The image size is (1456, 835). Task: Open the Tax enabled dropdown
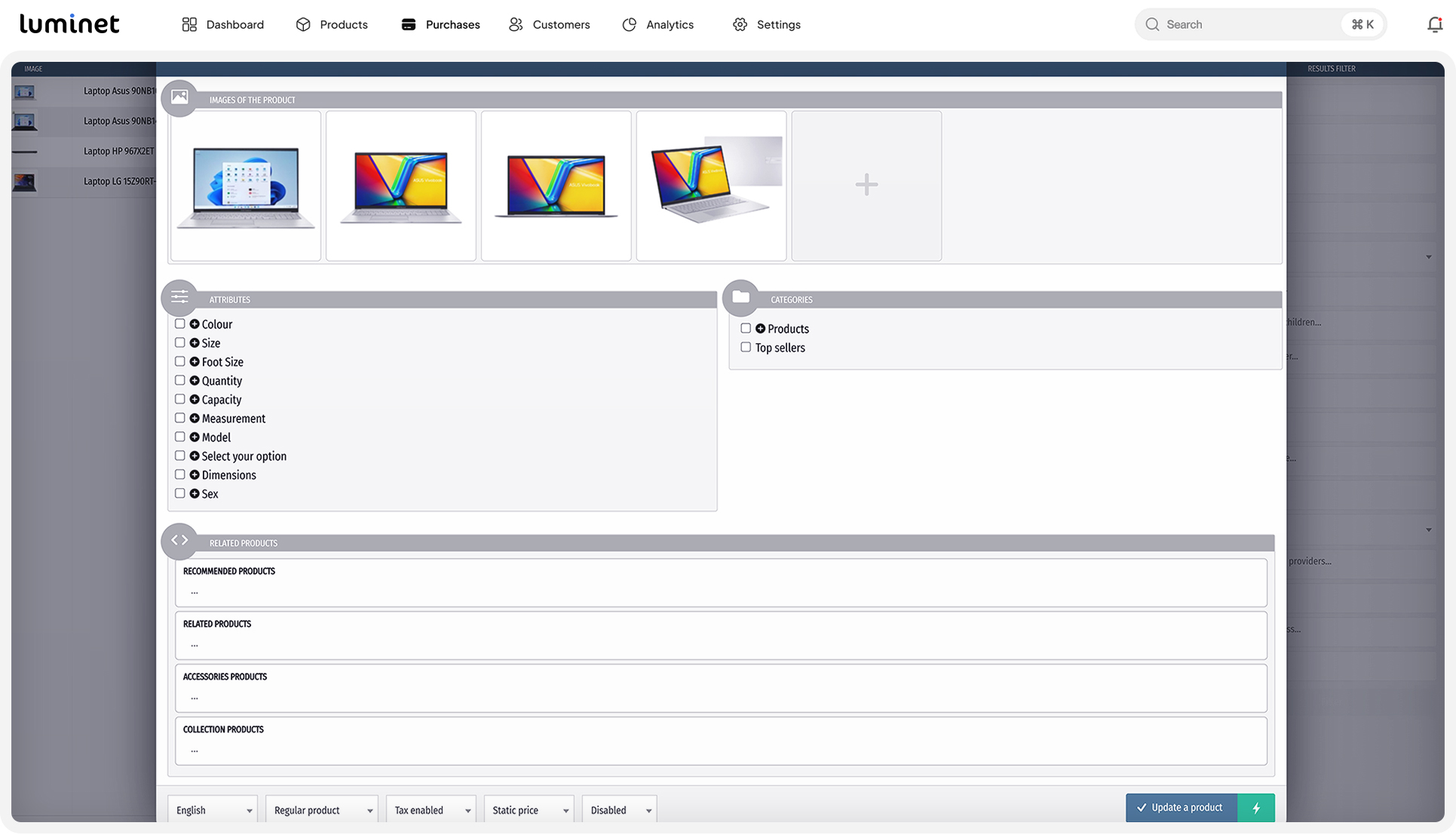pyautogui.click(x=431, y=810)
